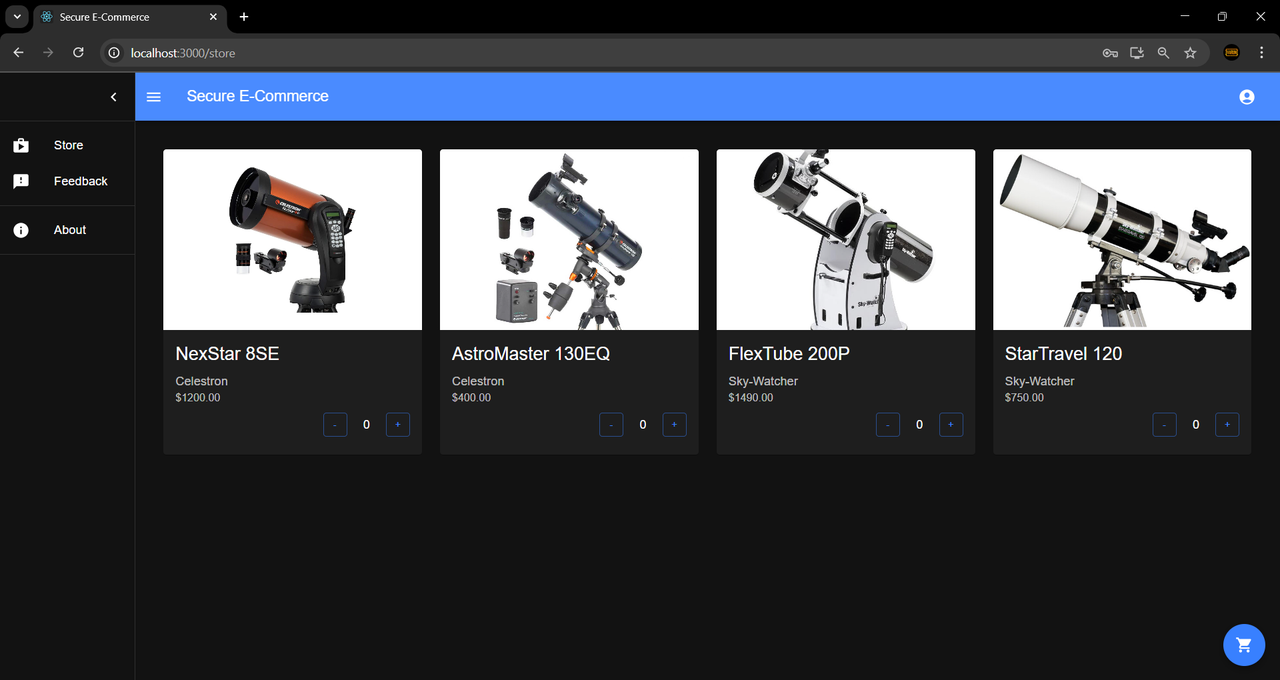Viewport: 1280px width, 680px height.
Task: Click the StarTravel 120 quantity value
Action: pos(1195,425)
